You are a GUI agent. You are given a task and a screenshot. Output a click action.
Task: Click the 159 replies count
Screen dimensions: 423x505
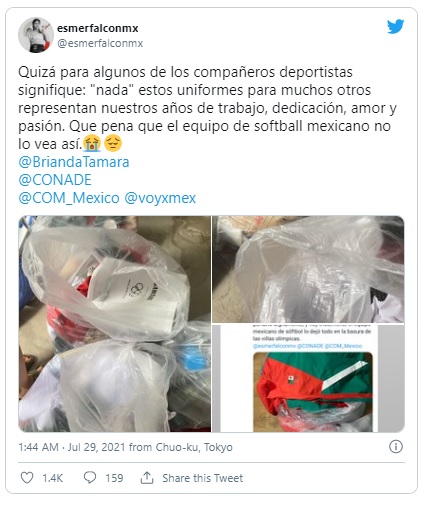114,478
